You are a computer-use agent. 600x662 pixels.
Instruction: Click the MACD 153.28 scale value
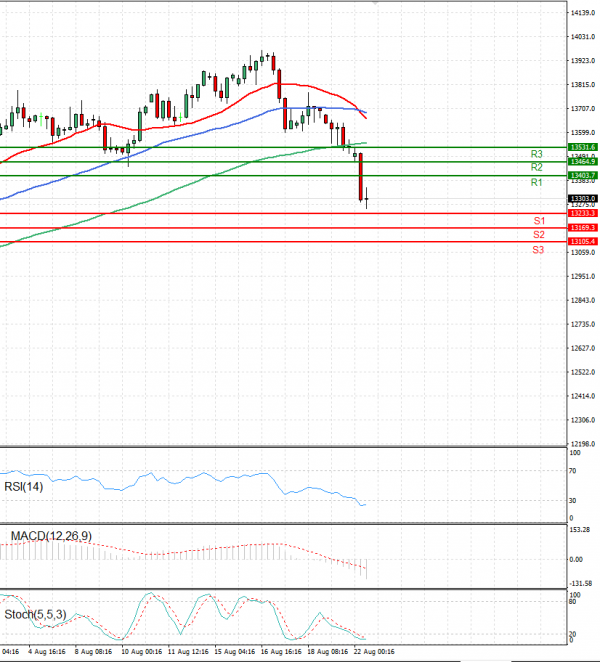coord(580,529)
